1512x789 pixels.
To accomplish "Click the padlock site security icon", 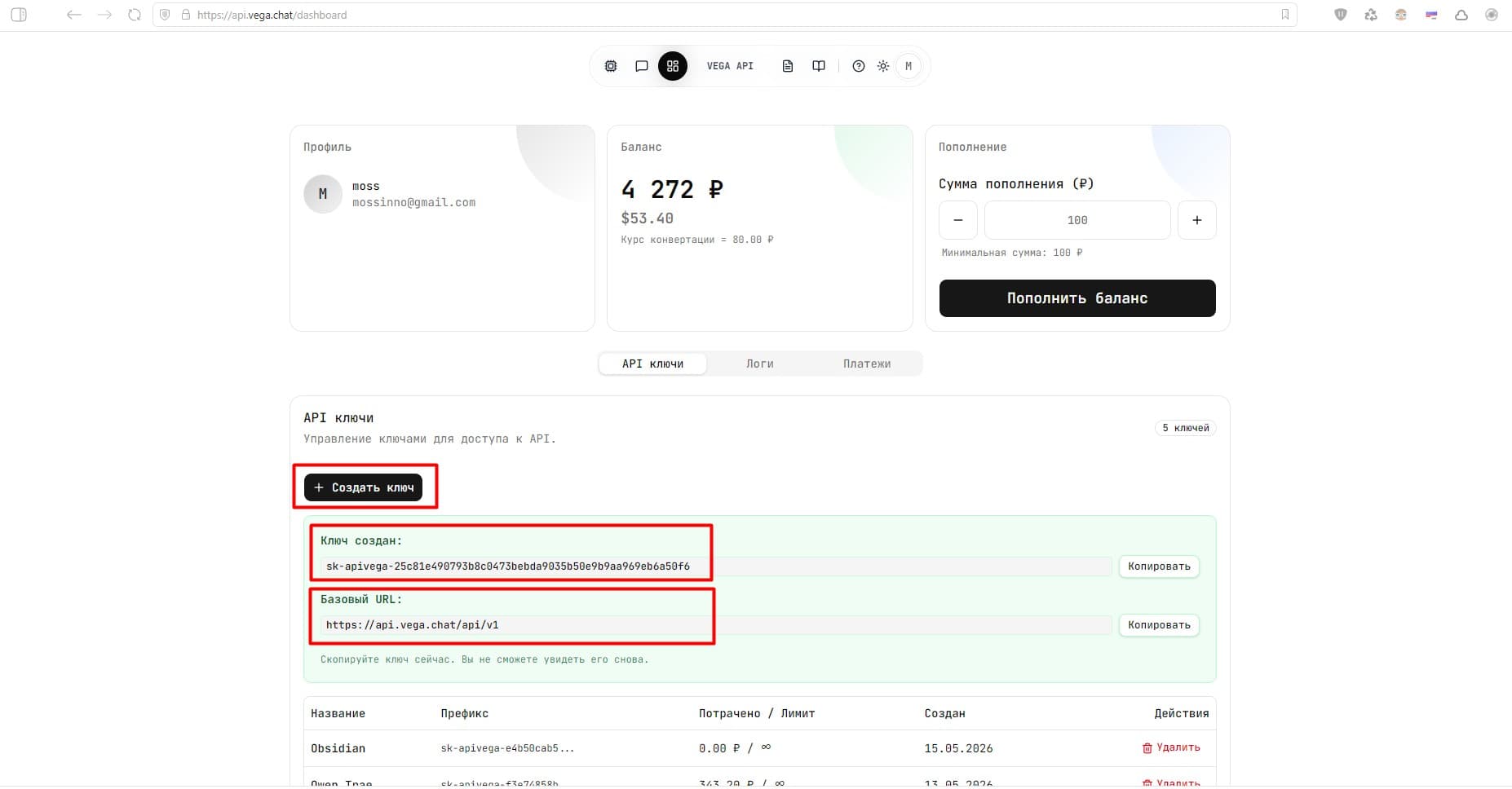I will tap(185, 15).
